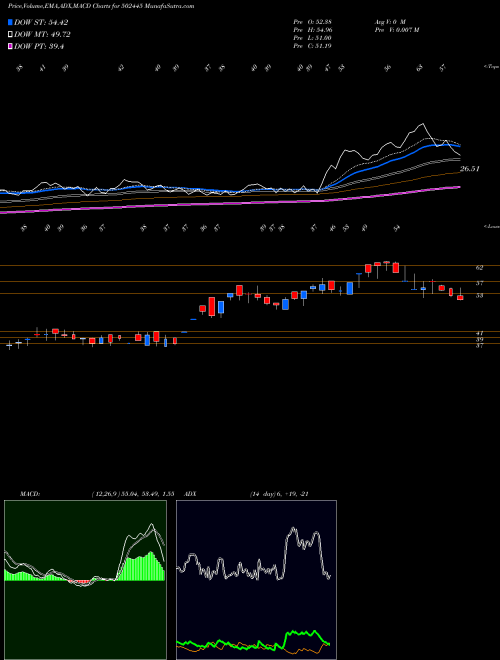The image size is (500, 660).
Task: Select the chart title with ManafaSutra.com
Action: pos(101,6)
